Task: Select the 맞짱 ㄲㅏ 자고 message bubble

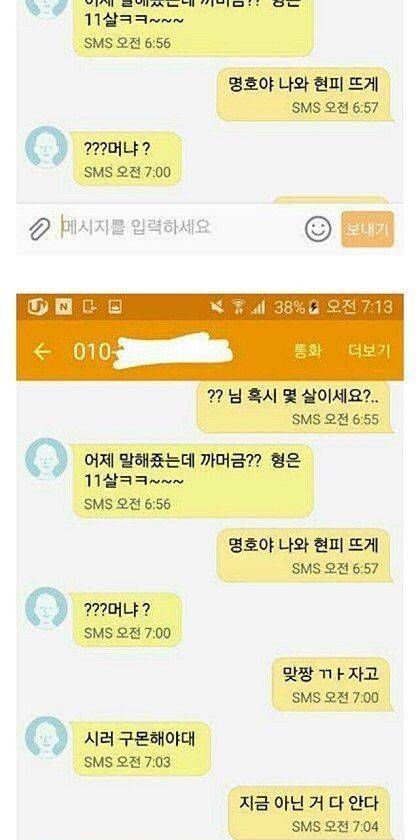Action: [x=332, y=684]
